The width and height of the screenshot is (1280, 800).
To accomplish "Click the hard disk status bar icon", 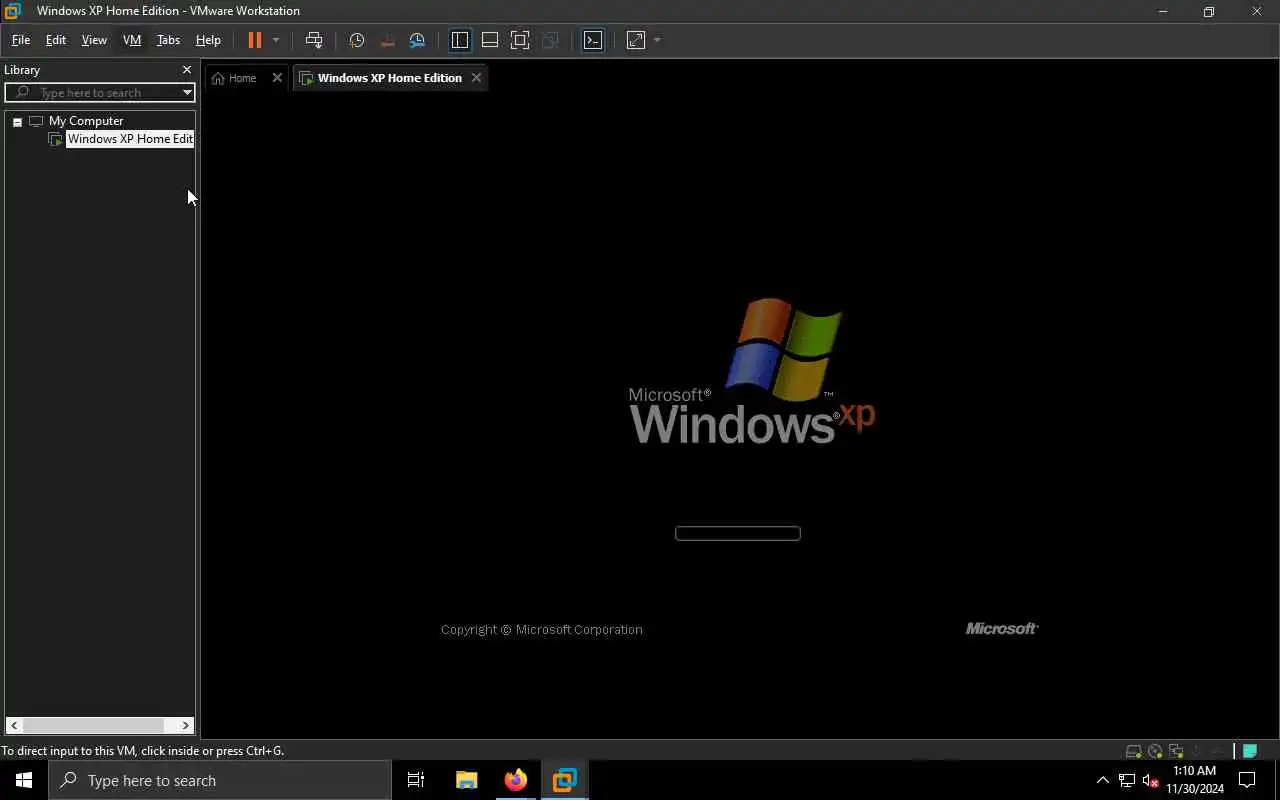I will pyautogui.click(x=1133, y=751).
